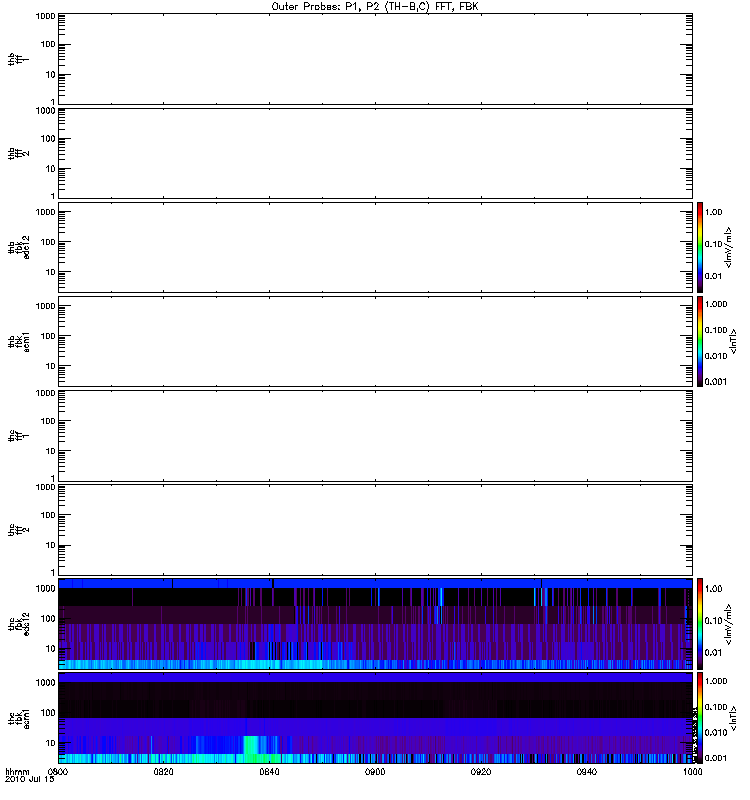Click the blue top band of thc fbk scm1 spectrogram
750x800 pixels.
[x=375, y=678]
